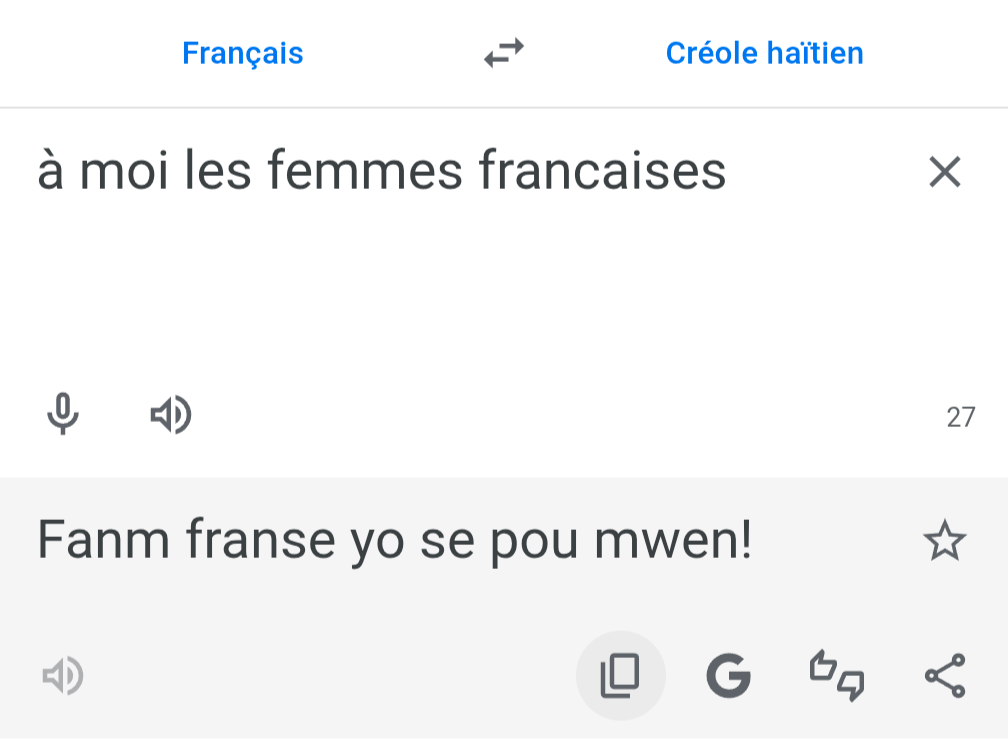
Task: Copy the translation to clipboard
Action: [620, 677]
